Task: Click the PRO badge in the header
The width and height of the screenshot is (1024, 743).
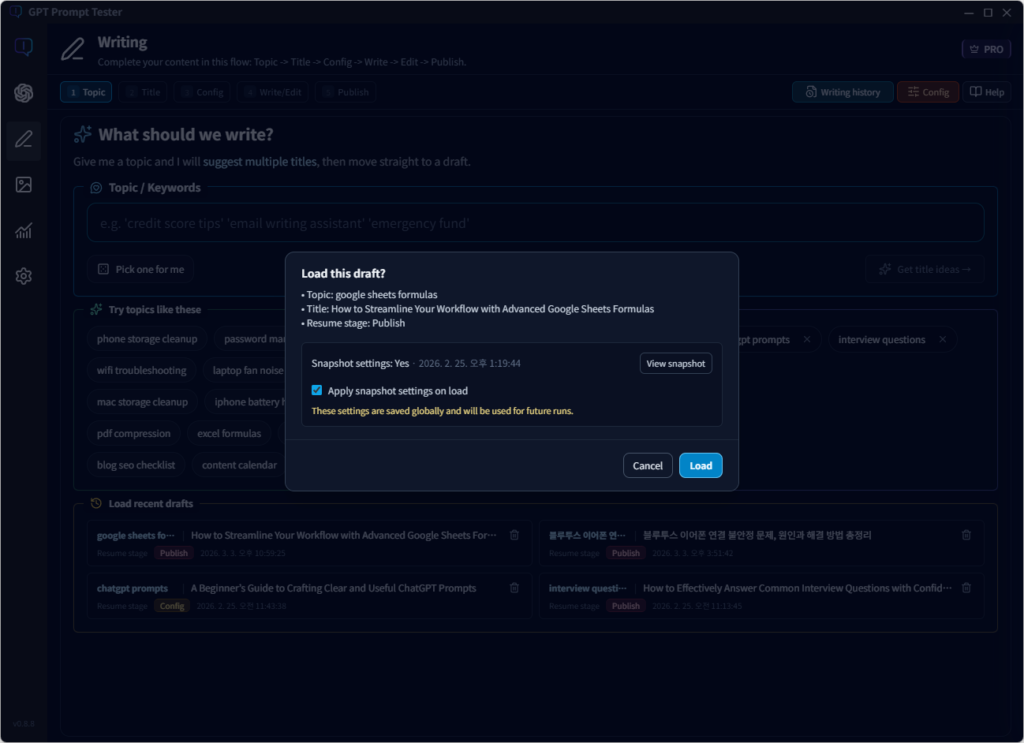Action: (986, 47)
